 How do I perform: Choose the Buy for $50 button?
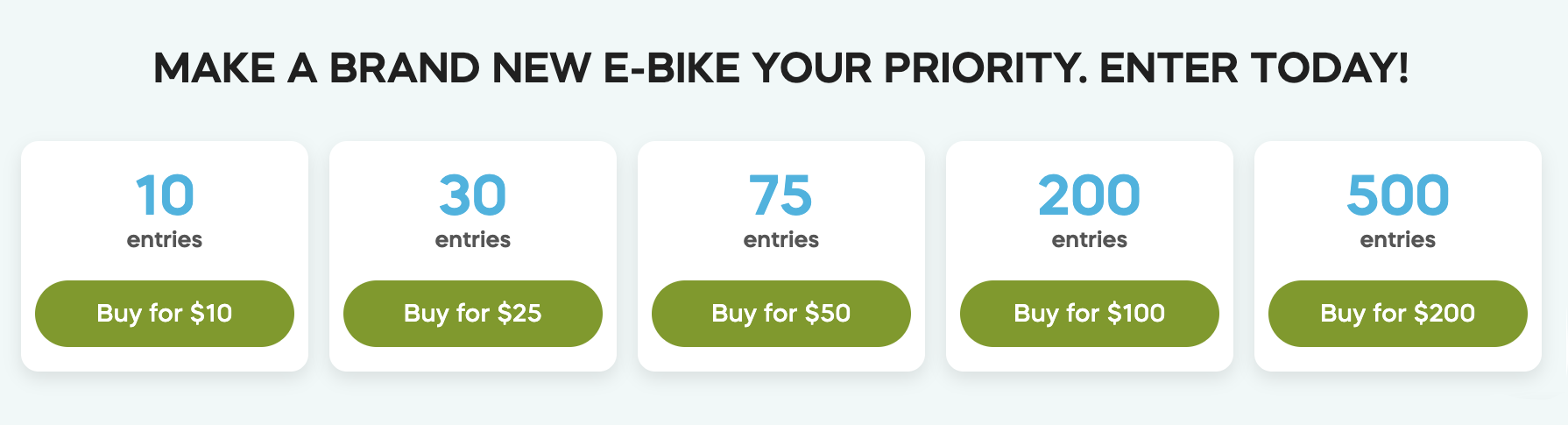[x=781, y=314]
